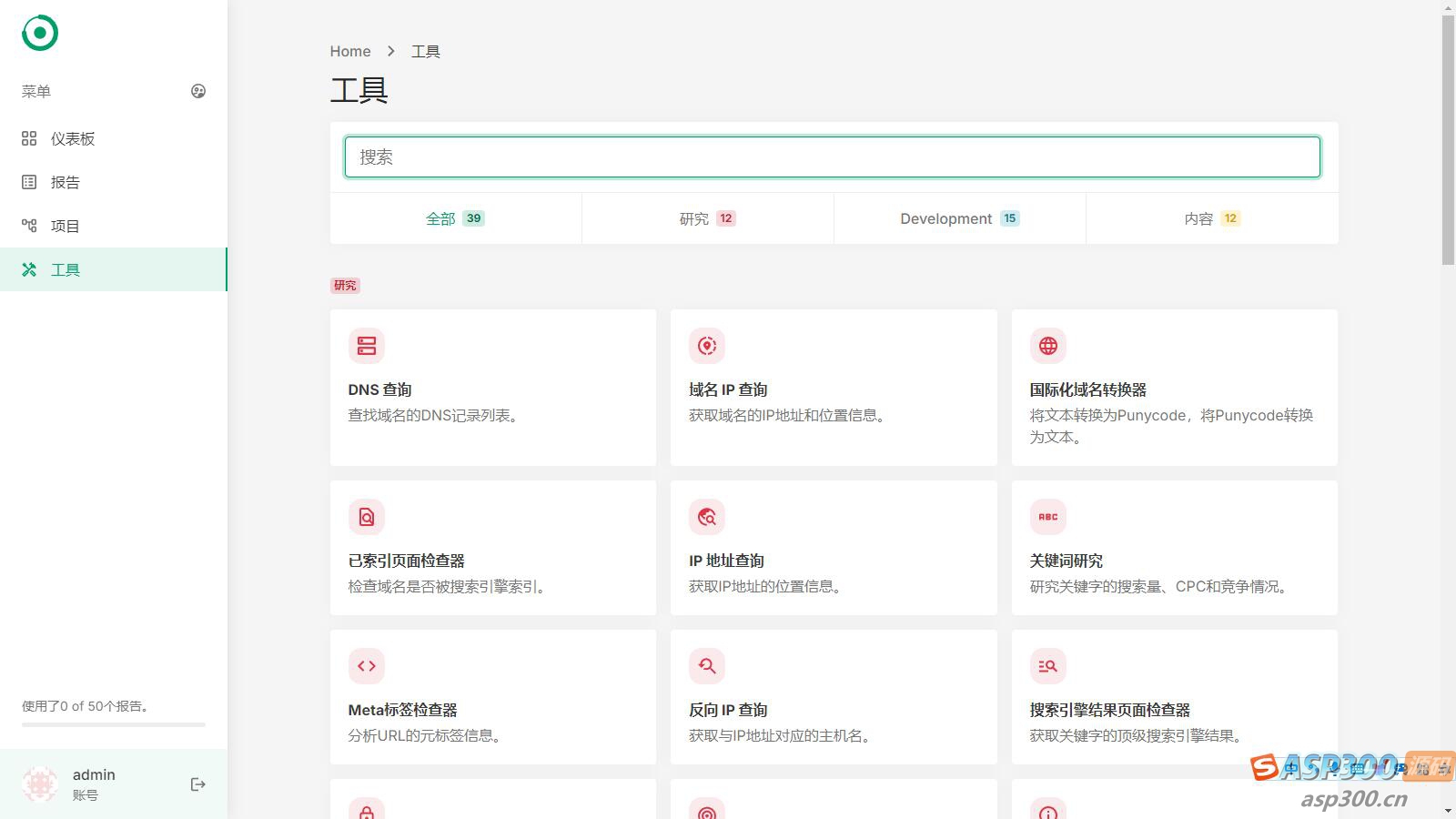Screen dimensions: 1456x819
Task: Open 仪表板 from the sidebar menu
Action: [73, 138]
